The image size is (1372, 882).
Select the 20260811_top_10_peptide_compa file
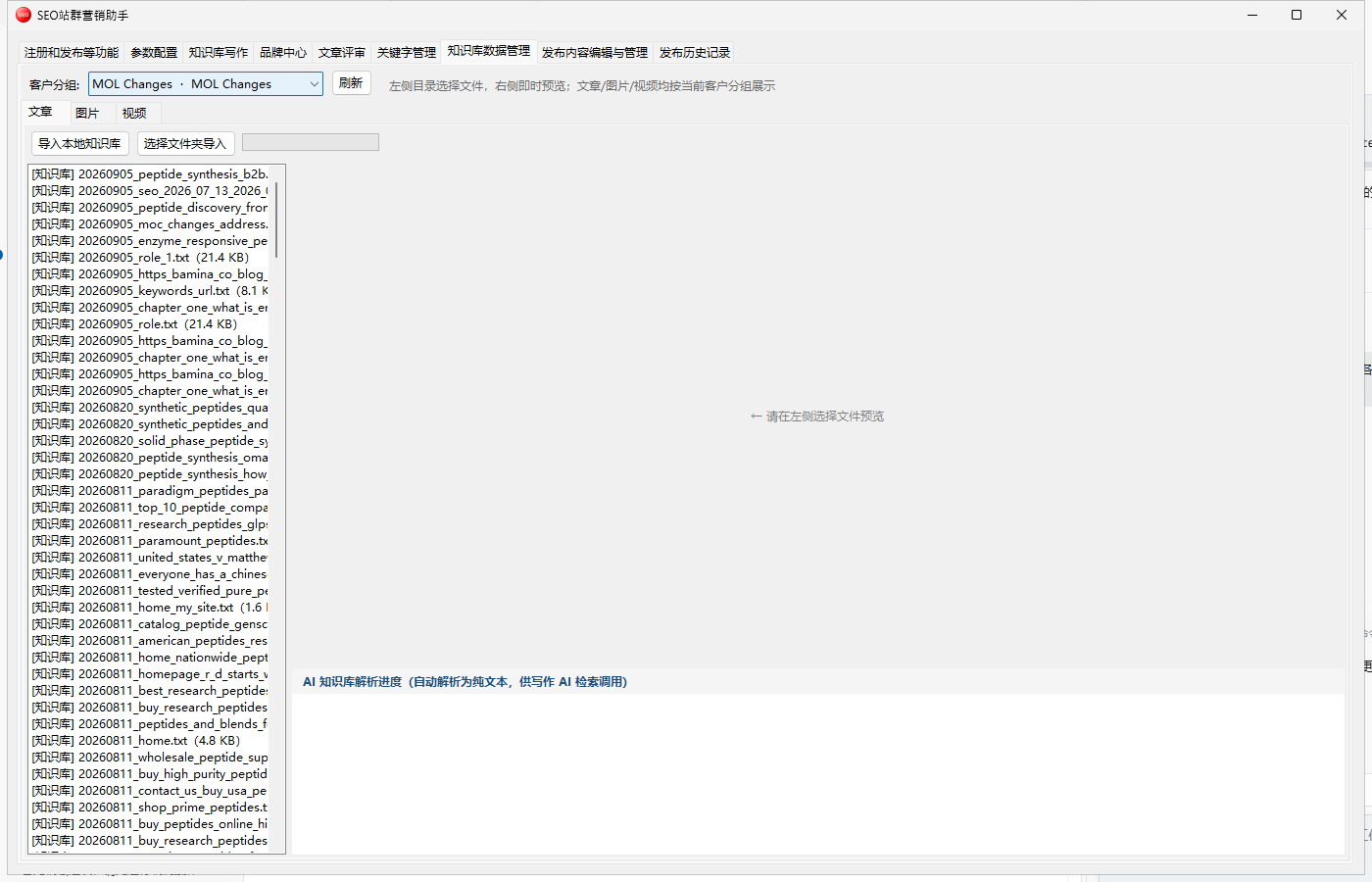[149, 508]
